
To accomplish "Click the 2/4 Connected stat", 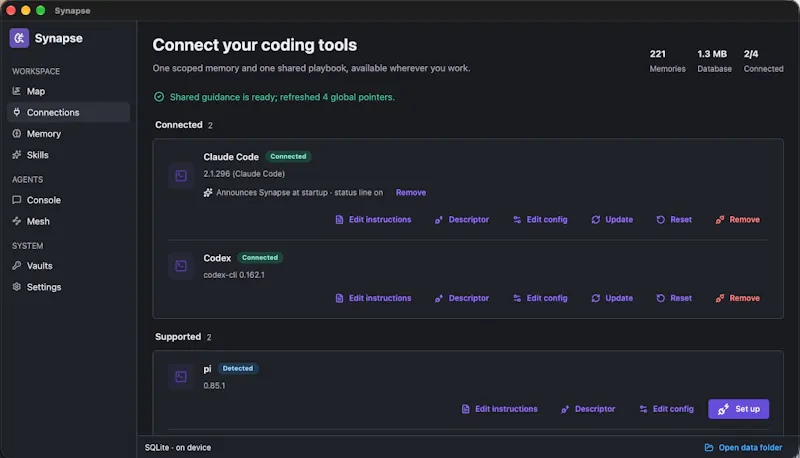I will point(763,61).
